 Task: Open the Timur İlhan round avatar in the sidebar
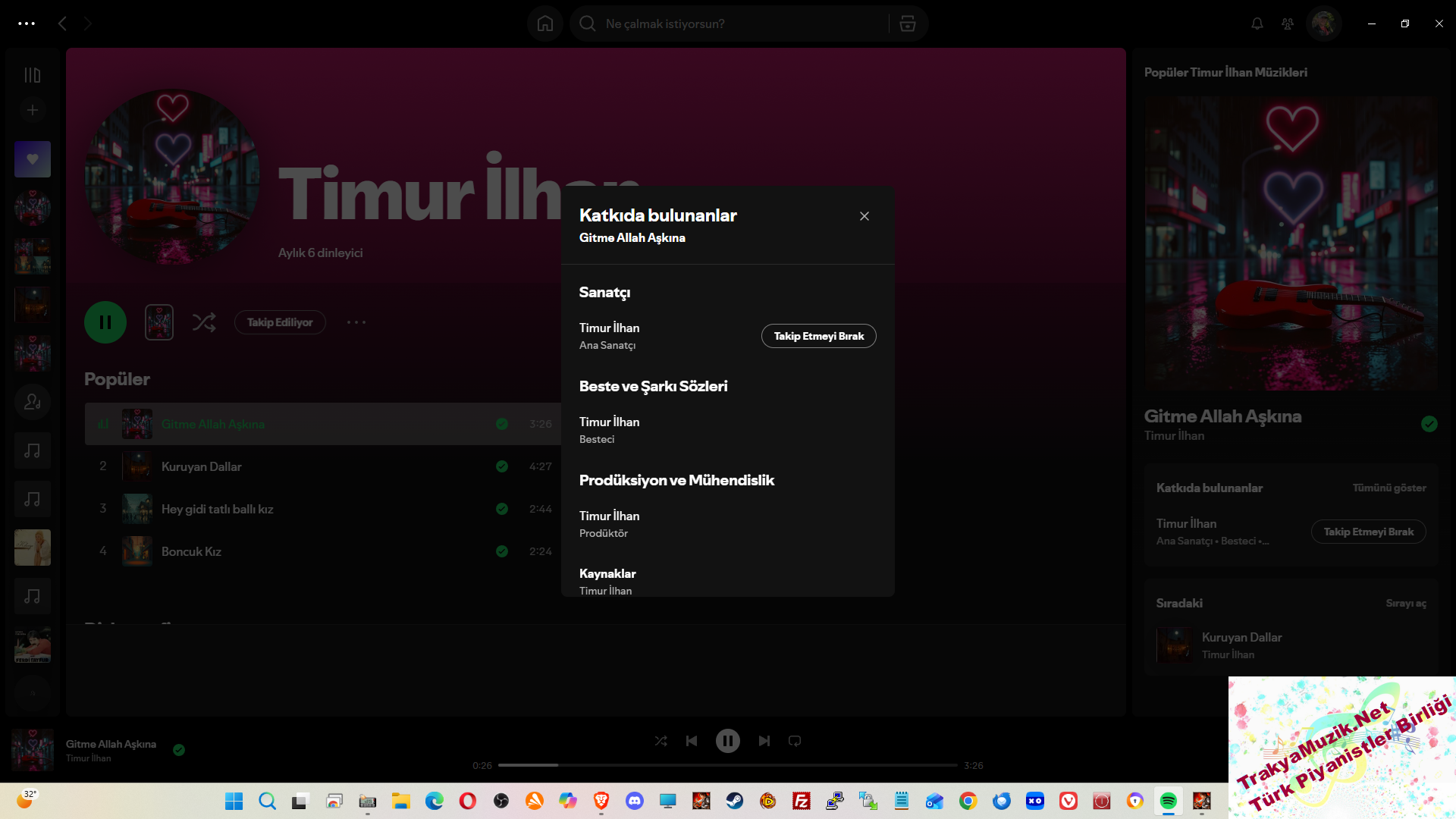click(x=33, y=208)
